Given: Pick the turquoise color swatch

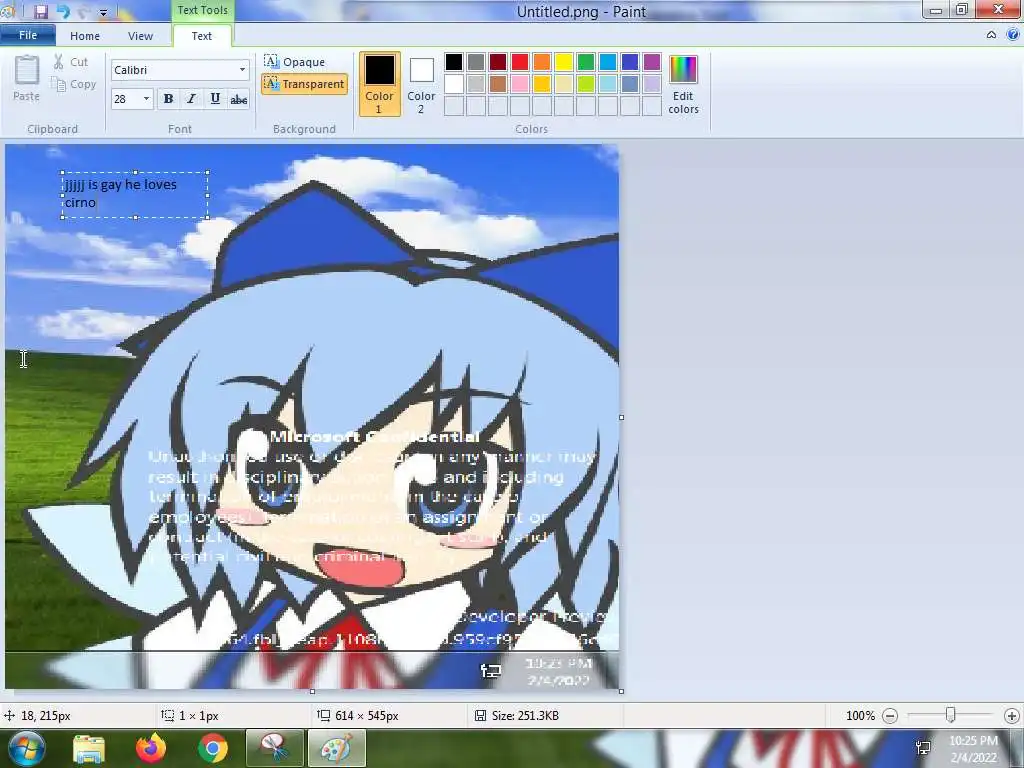Looking at the screenshot, I should pos(608,62).
